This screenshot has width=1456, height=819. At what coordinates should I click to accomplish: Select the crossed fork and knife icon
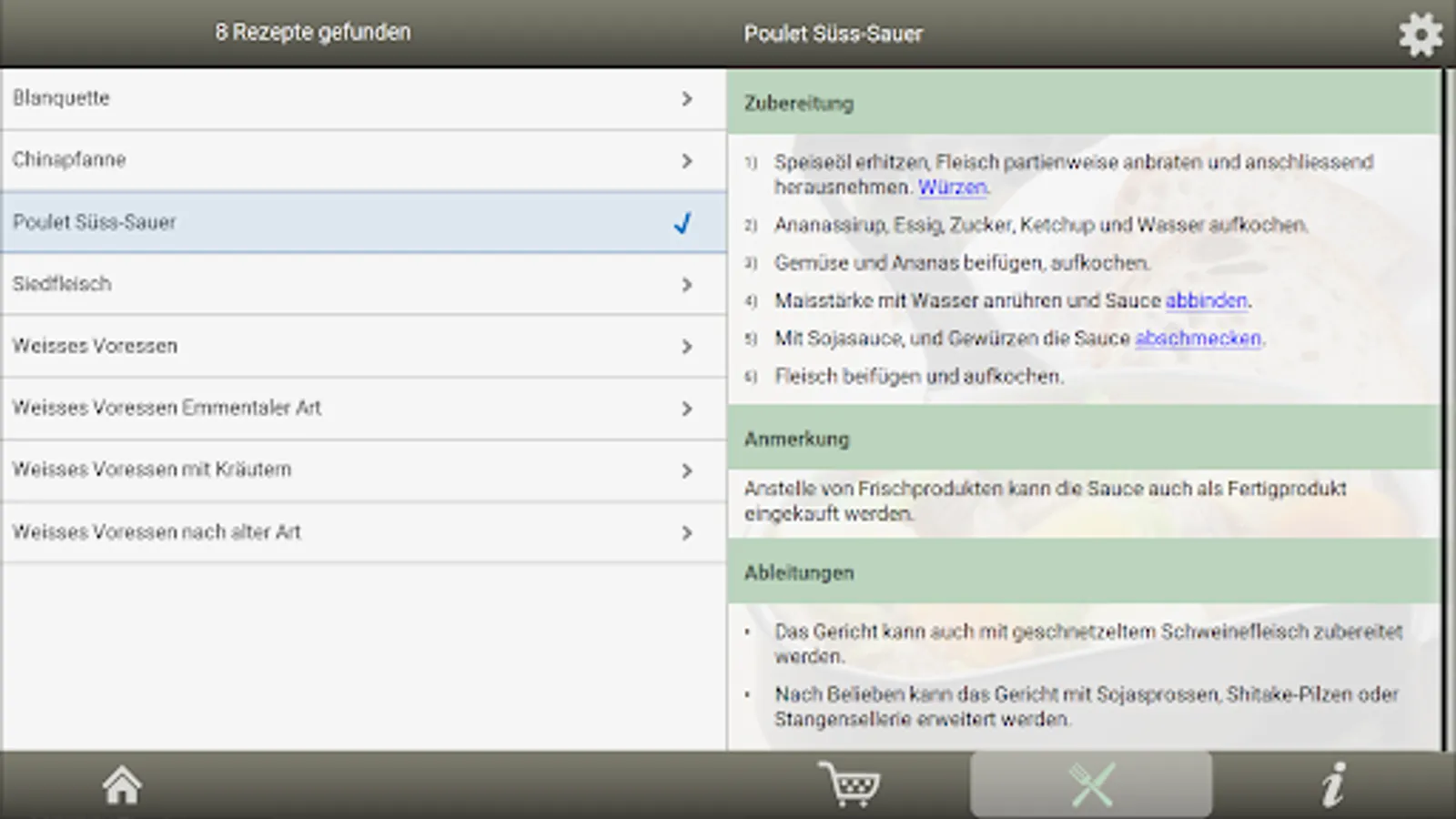click(1091, 784)
